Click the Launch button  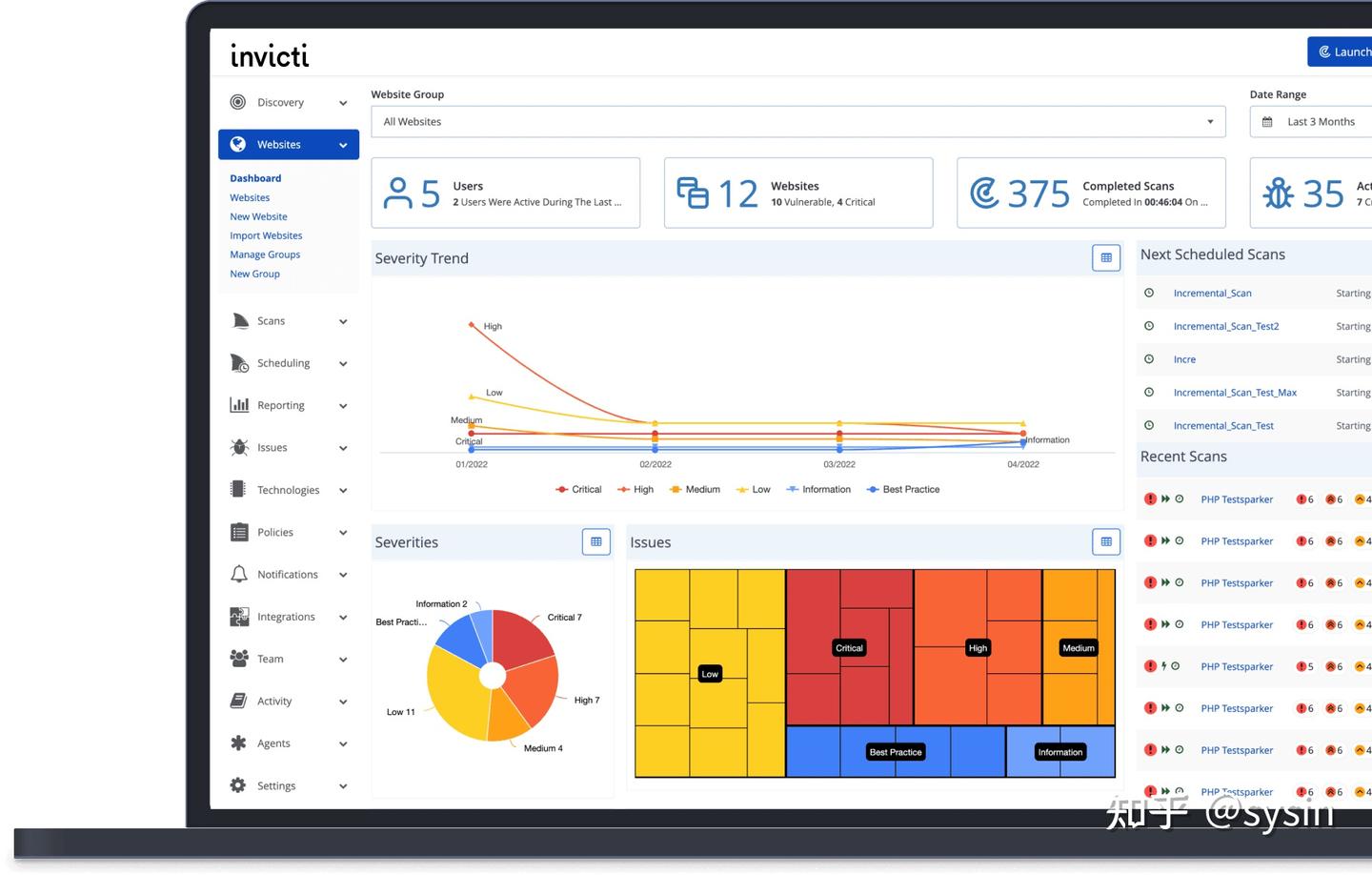(x=1340, y=51)
